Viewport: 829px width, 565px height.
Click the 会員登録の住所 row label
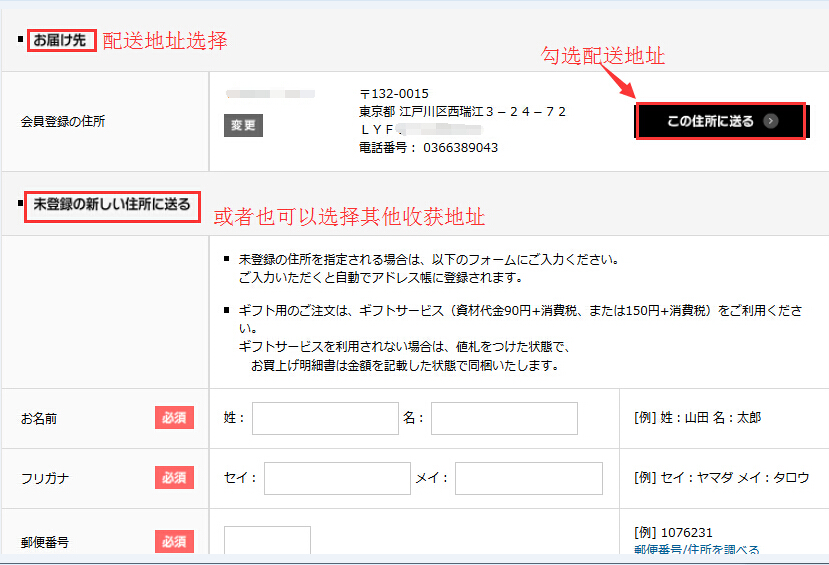coord(63,121)
